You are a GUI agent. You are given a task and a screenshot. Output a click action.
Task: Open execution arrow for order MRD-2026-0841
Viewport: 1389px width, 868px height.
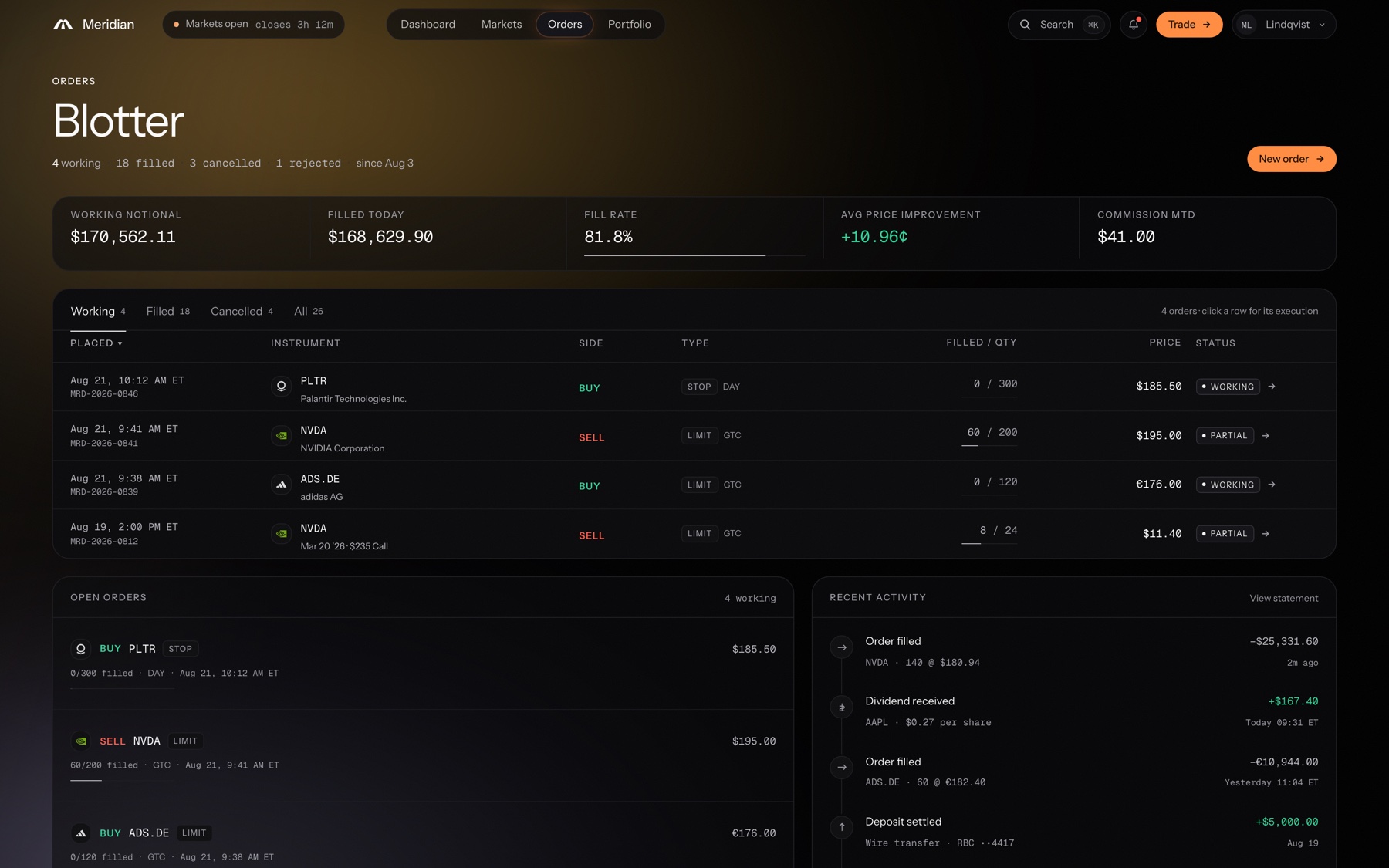point(1266,436)
